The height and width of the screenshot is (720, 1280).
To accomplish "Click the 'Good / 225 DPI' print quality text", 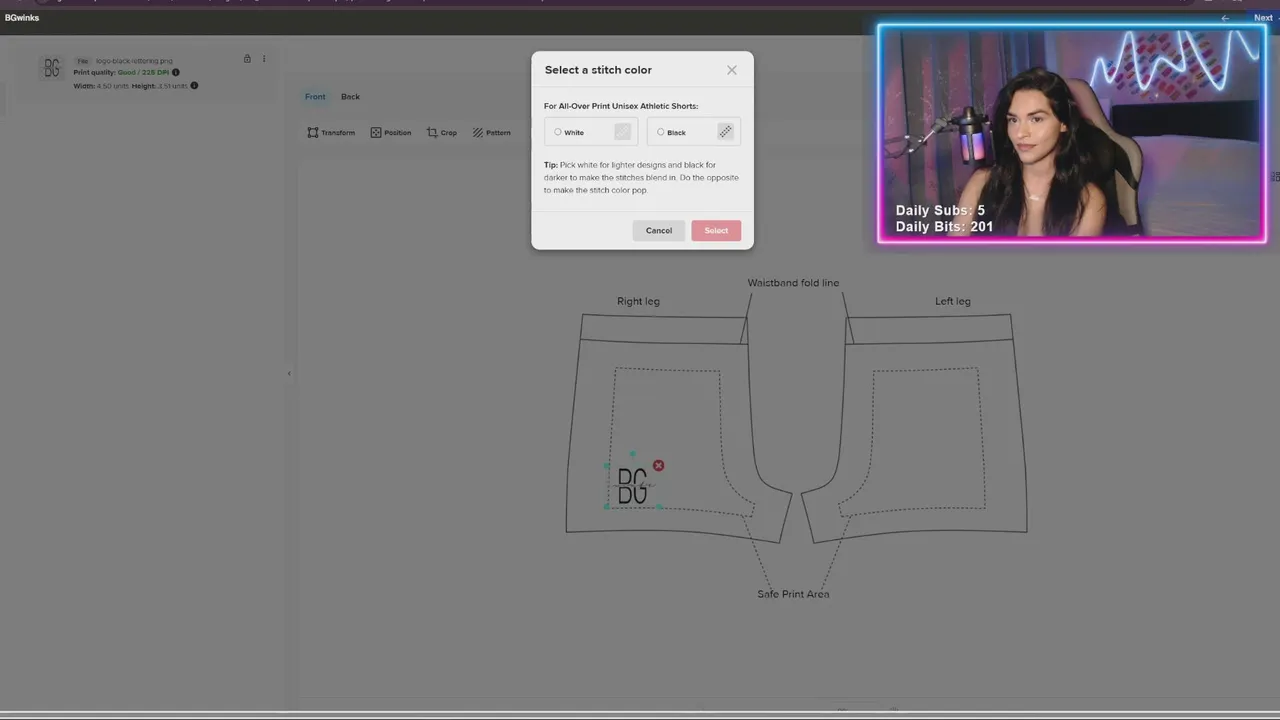I will click(x=143, y=72).
